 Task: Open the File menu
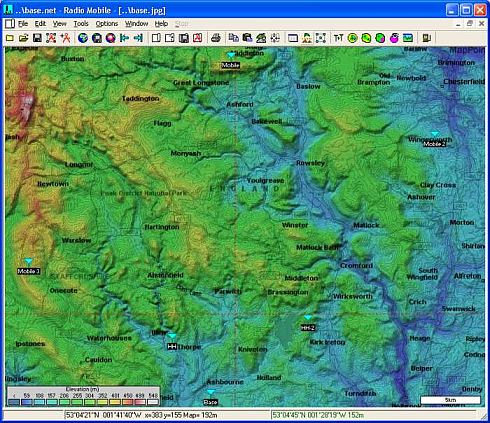23,24
